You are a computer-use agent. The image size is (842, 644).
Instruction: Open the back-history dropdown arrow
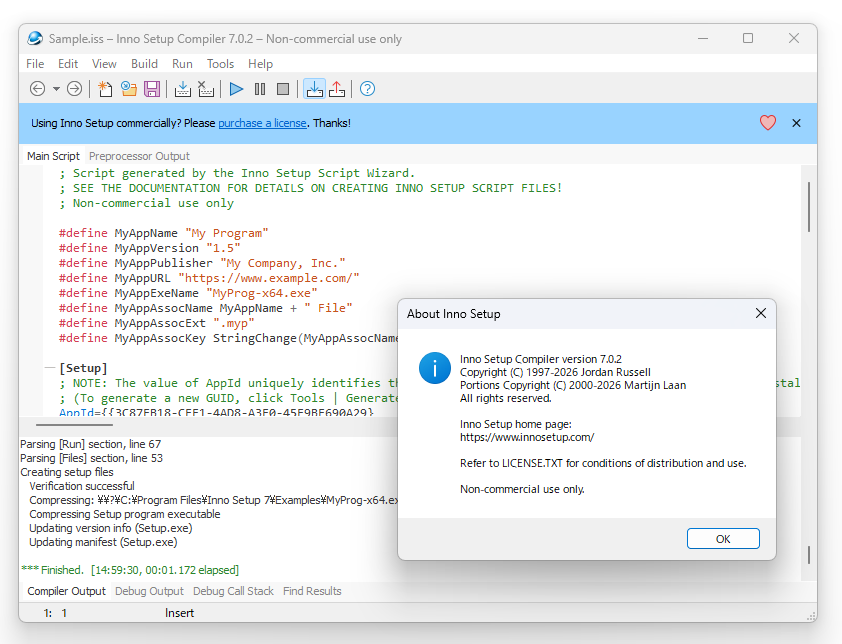tap(56, 89)
